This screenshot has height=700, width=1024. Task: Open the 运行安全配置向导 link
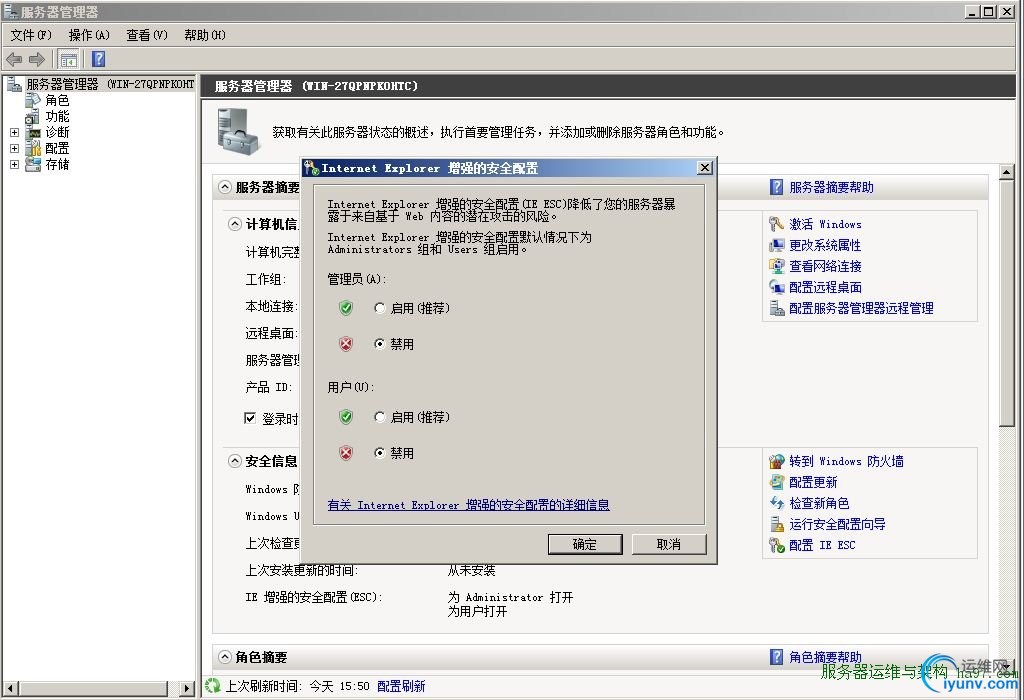click(837, 524)
